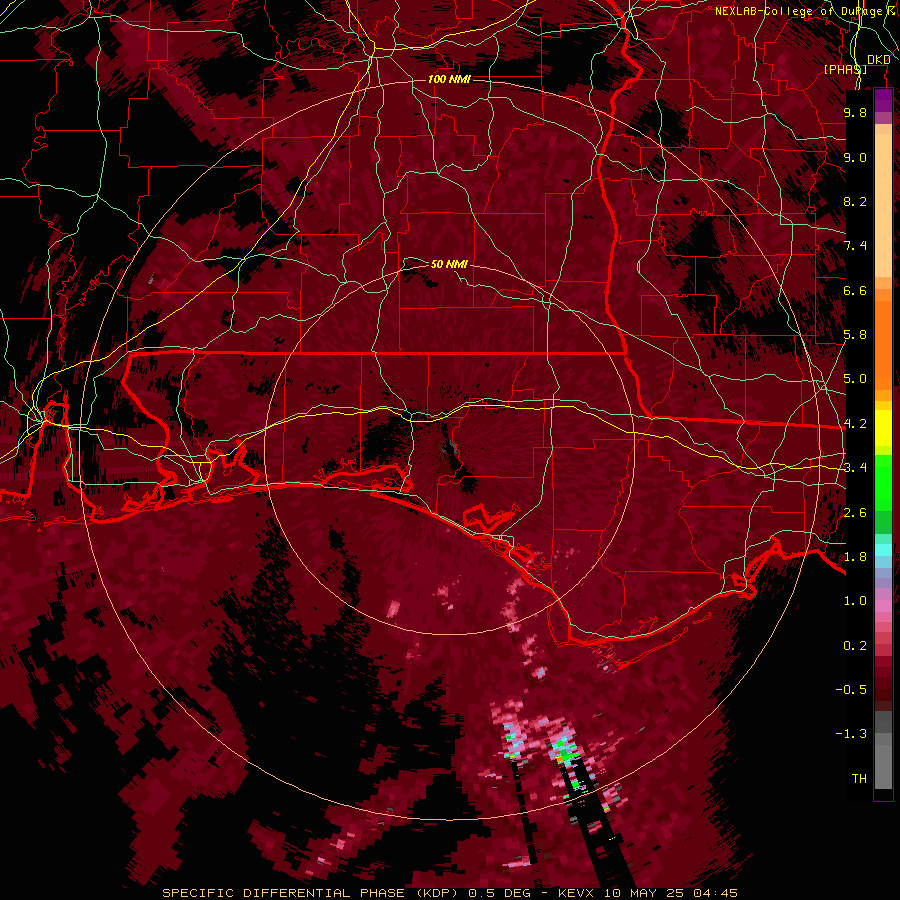
Task: Click the "100 NMI" range ring label
Action: pos(449,79)
